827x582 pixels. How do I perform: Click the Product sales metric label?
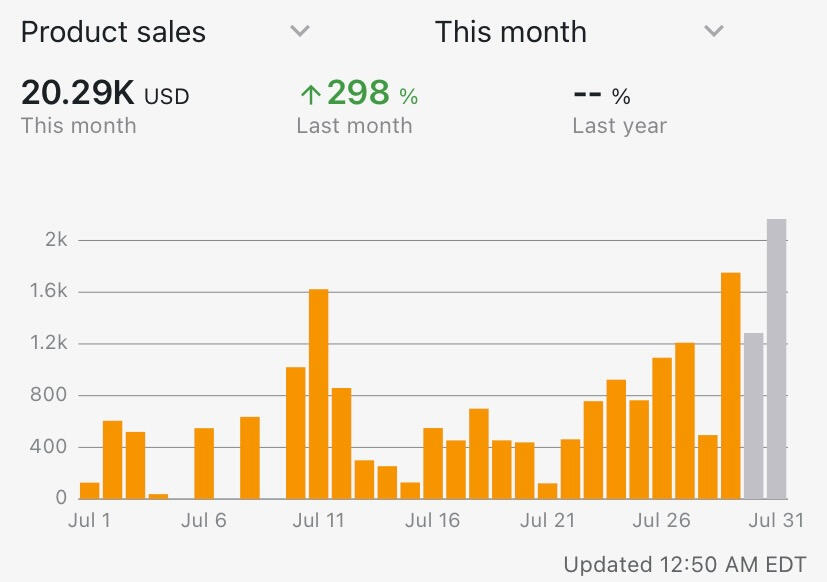[x=113, y=32]
